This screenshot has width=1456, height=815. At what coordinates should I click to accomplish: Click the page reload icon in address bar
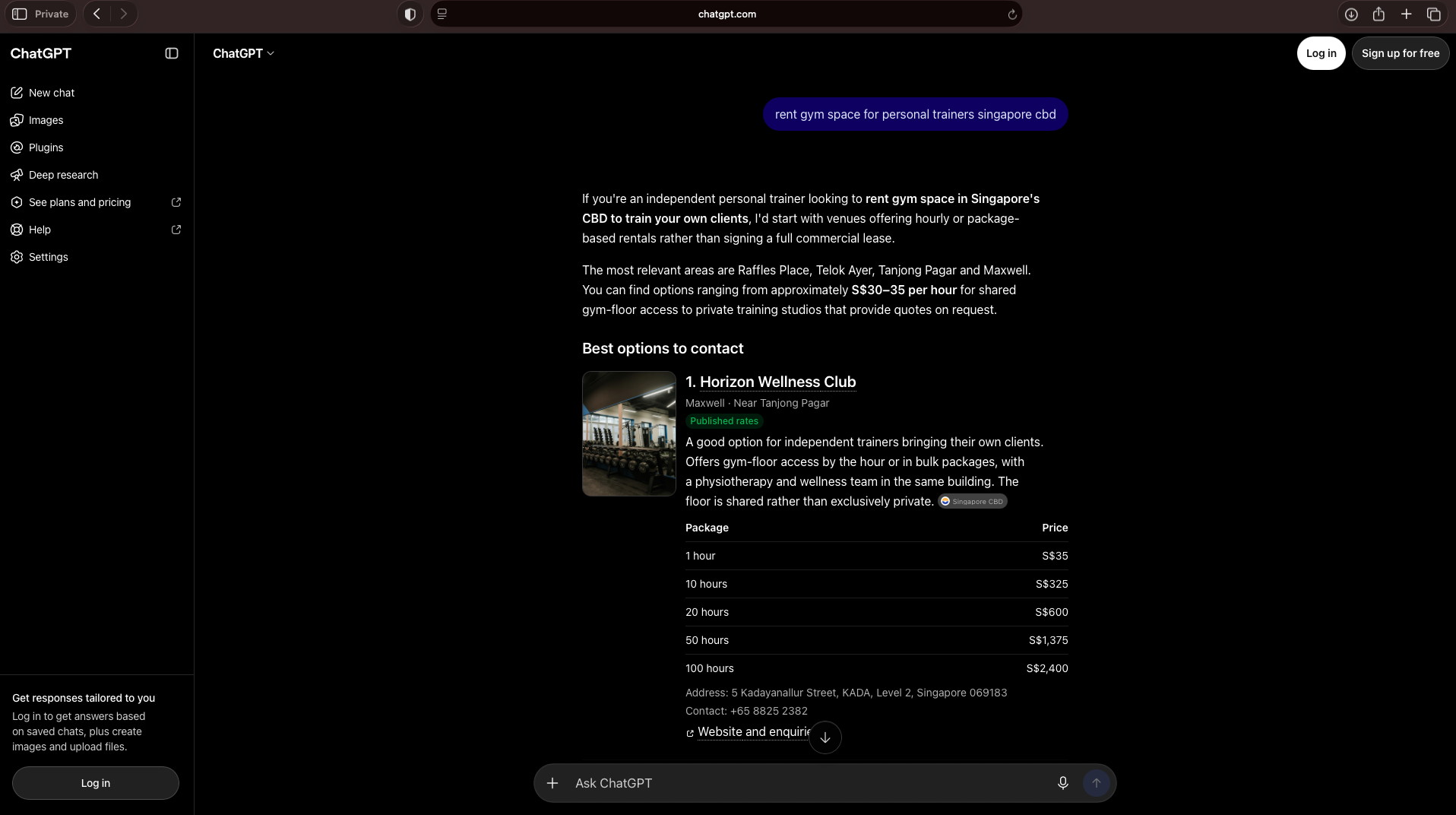coord(1011,14)
